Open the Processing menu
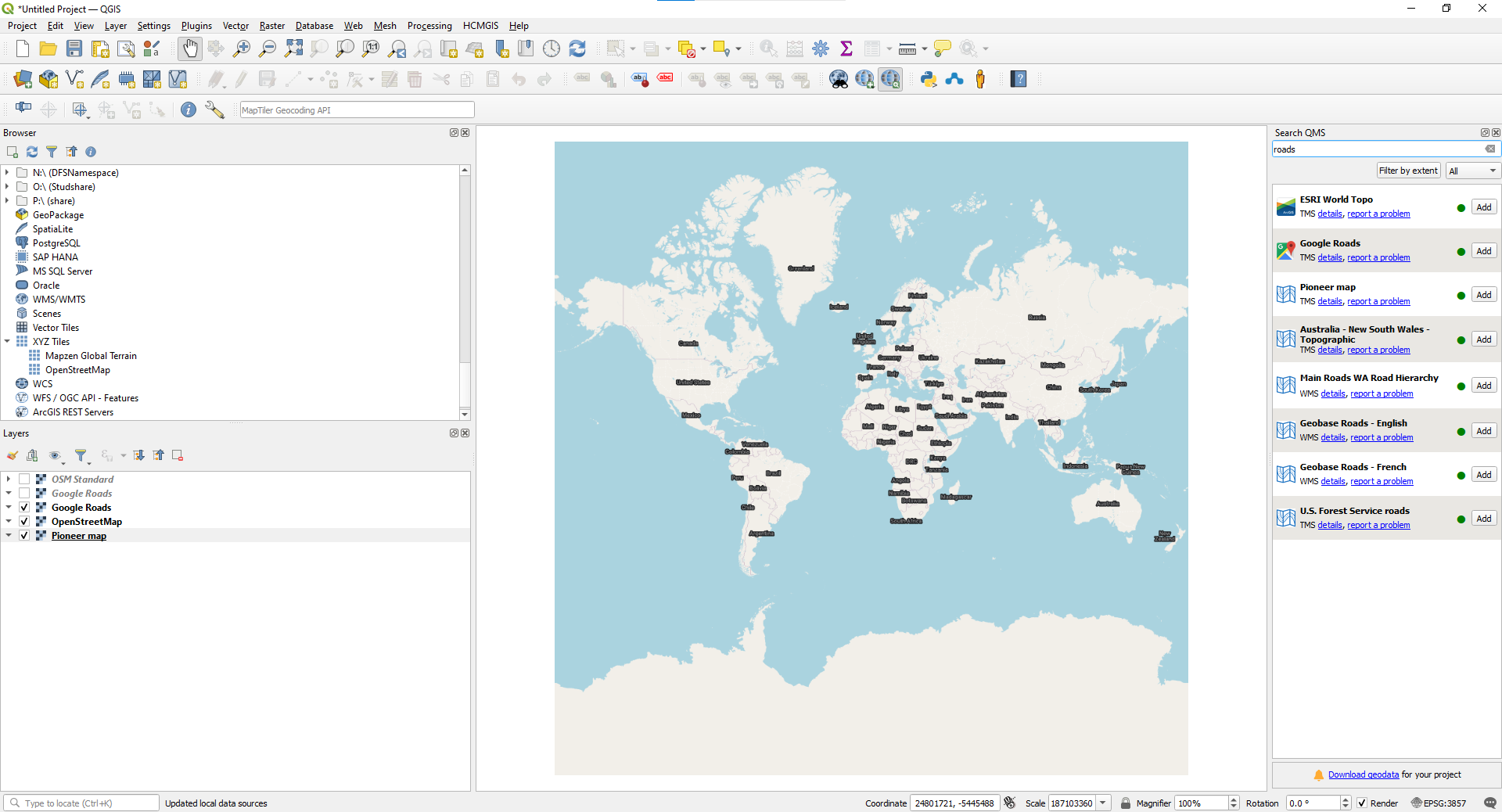Viewport: 1502px width, 812px height. [x=429, y=26]
